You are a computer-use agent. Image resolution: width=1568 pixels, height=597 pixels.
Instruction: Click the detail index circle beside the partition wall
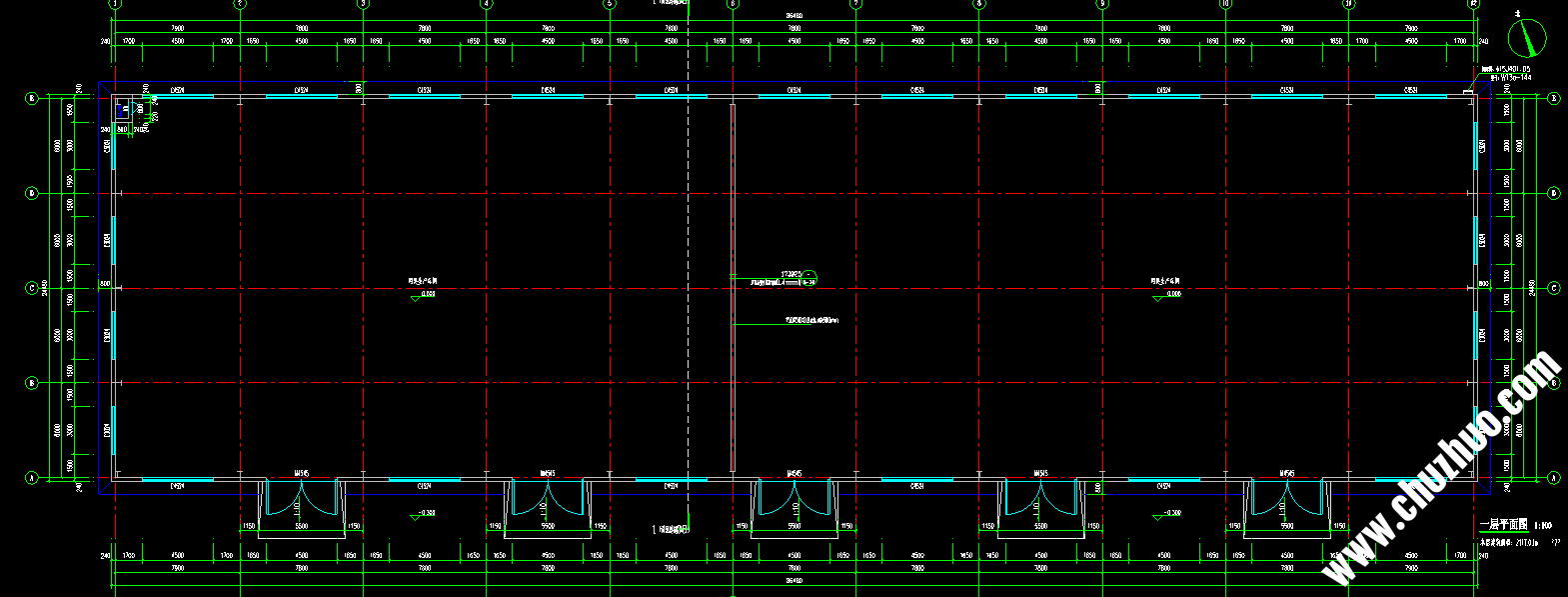809,277
